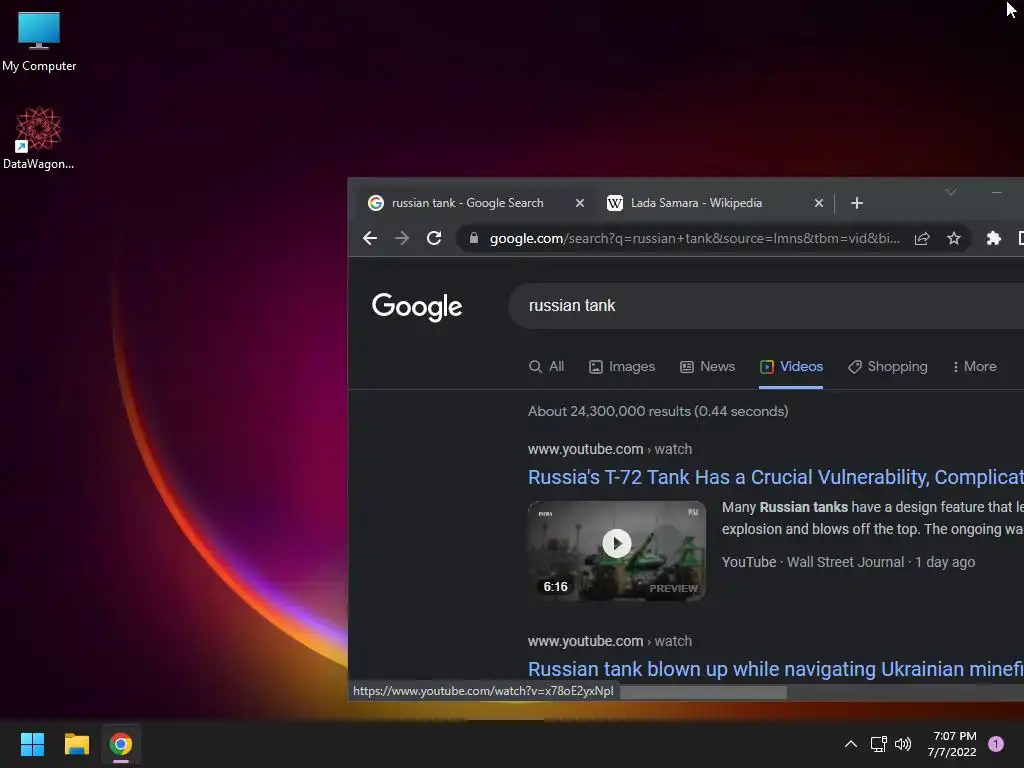Close the Lada Samara Wikipedia tab

click(x=818, y=203)
